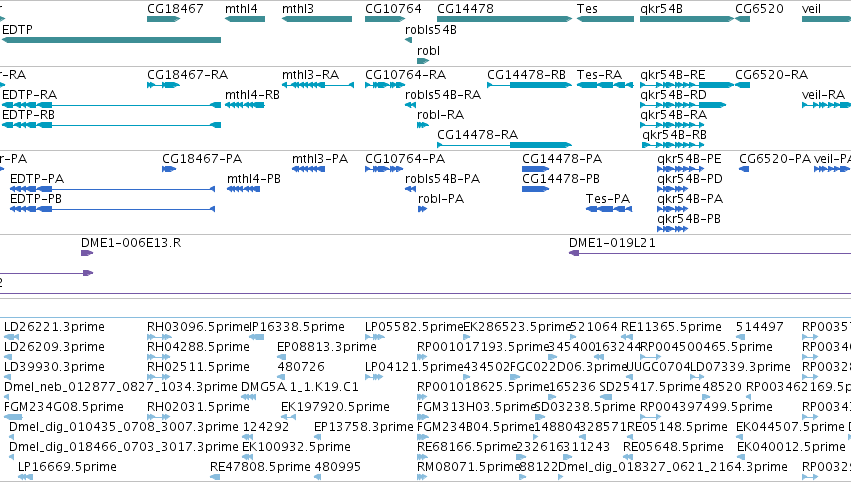Click the veil-RA transcript label
Screen dimensions: 851x482
pyautogui.click(x=823, y=94)
